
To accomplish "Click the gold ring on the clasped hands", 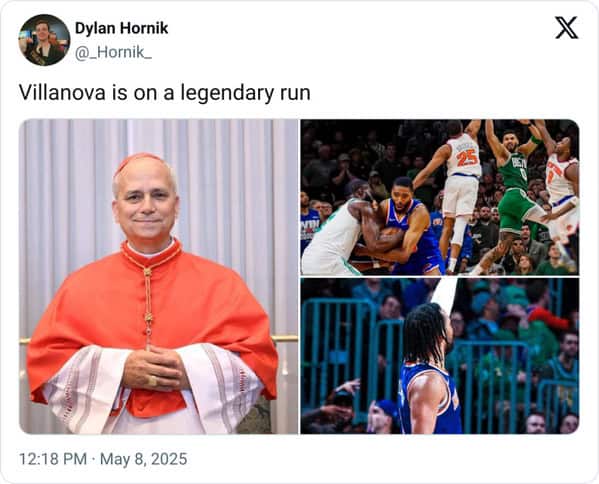I will click(x=152, y=381).
